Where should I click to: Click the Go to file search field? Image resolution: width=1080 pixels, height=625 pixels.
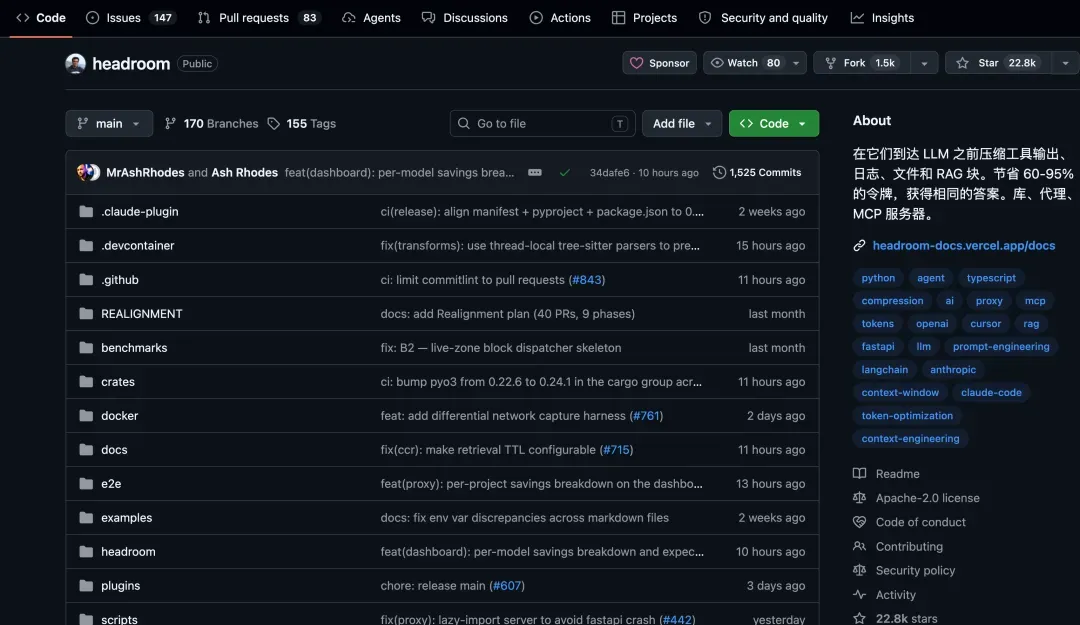click(x=542, y=123)
